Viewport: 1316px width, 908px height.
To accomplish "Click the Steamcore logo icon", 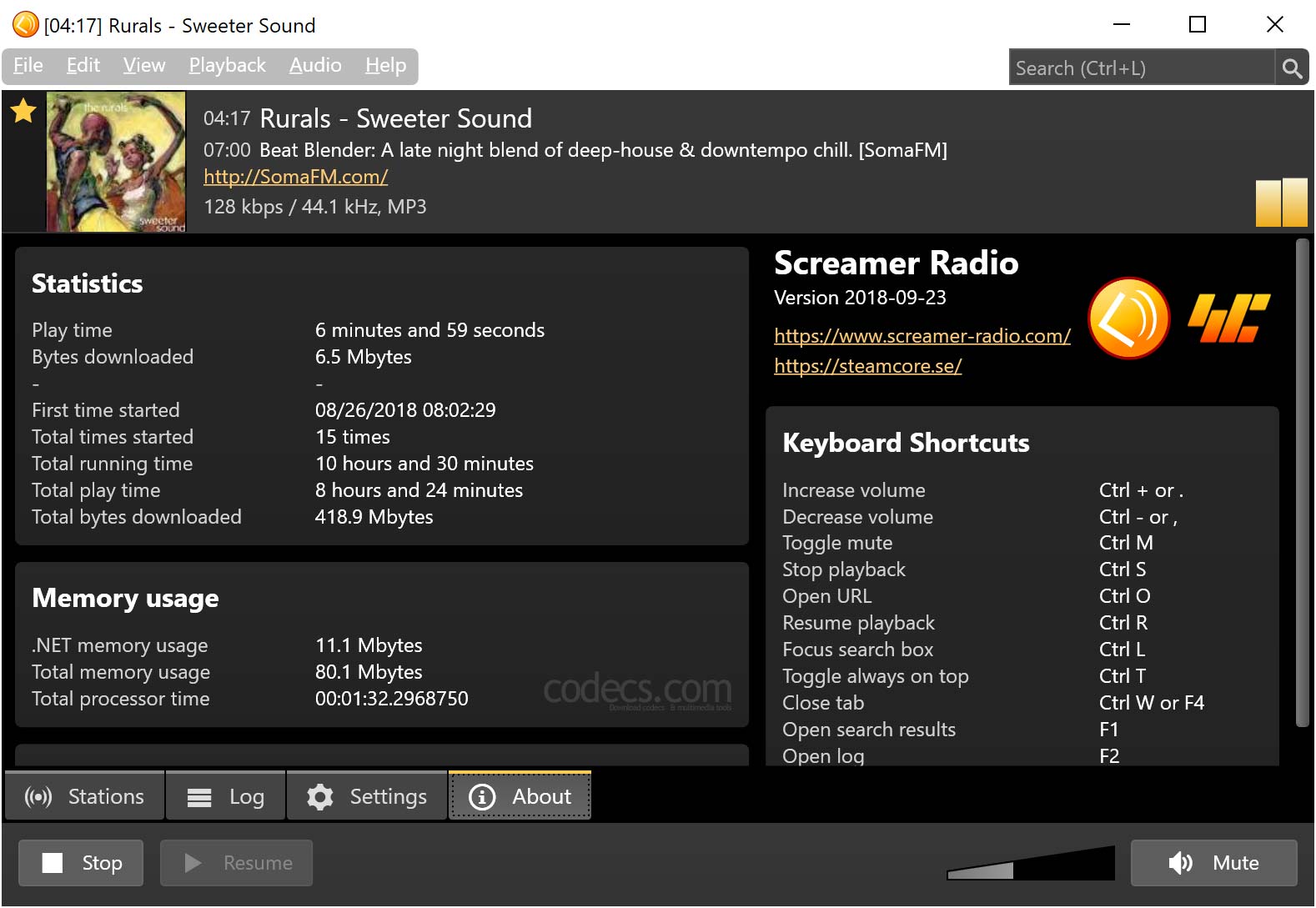I will click(1228, 319).
